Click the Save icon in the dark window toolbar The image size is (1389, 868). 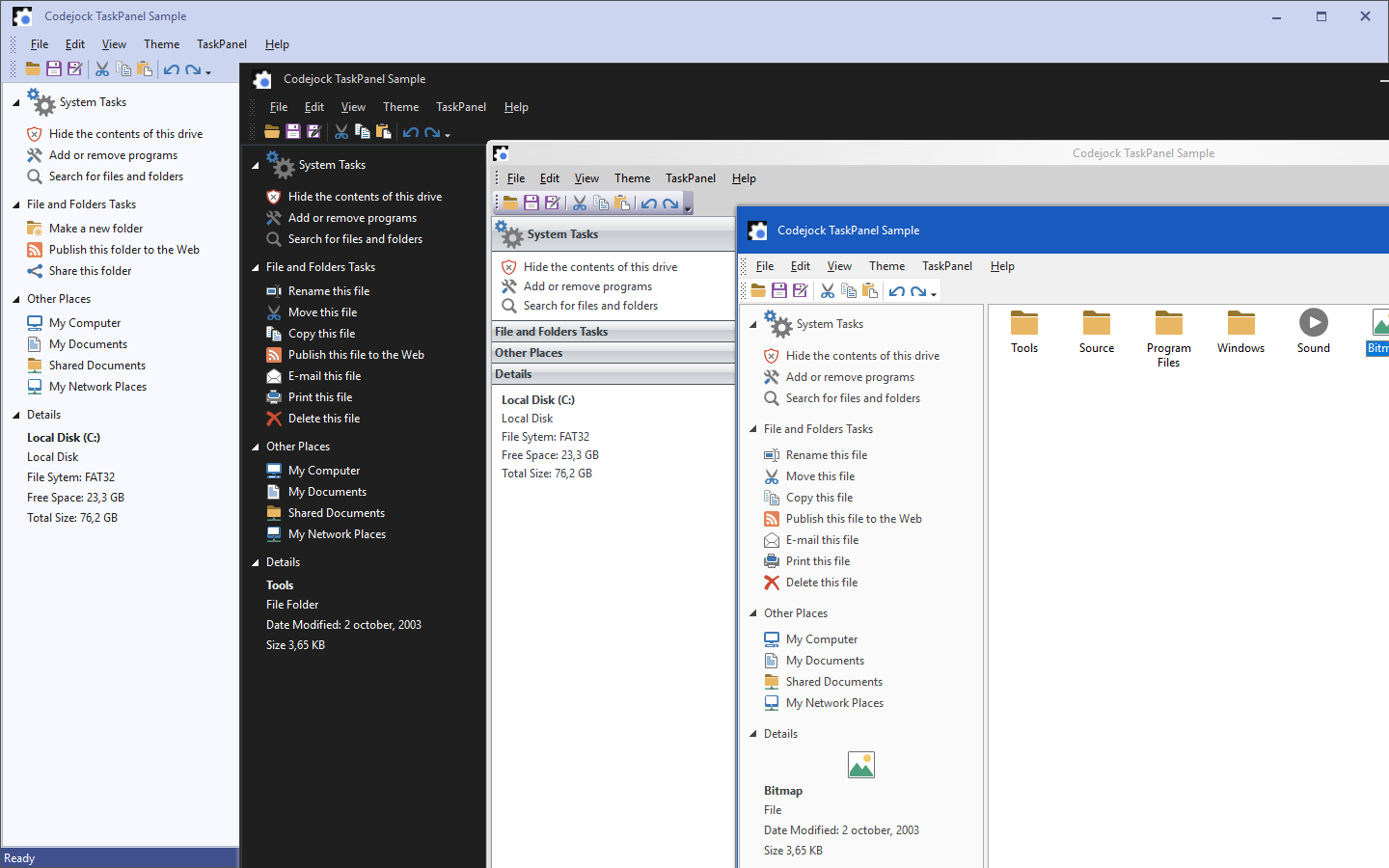coord(293,131)
